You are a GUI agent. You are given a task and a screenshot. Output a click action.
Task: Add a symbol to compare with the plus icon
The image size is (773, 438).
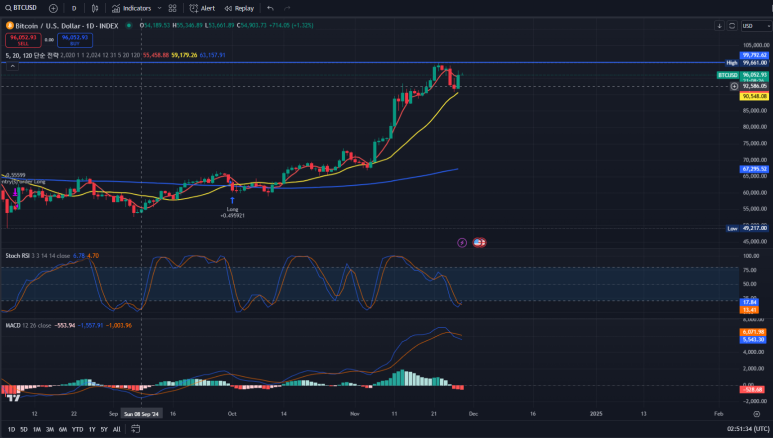(53, 8)
